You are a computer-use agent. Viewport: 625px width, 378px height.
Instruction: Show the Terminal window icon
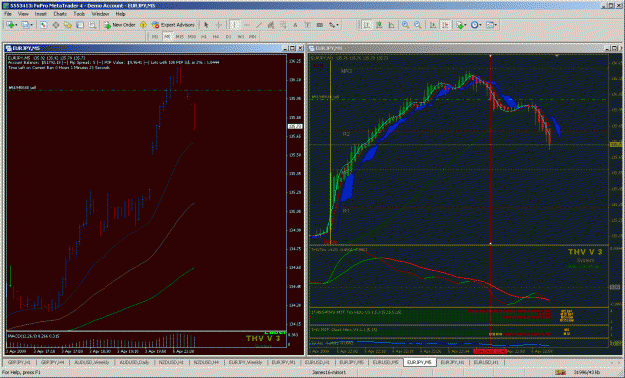[80, 25]
